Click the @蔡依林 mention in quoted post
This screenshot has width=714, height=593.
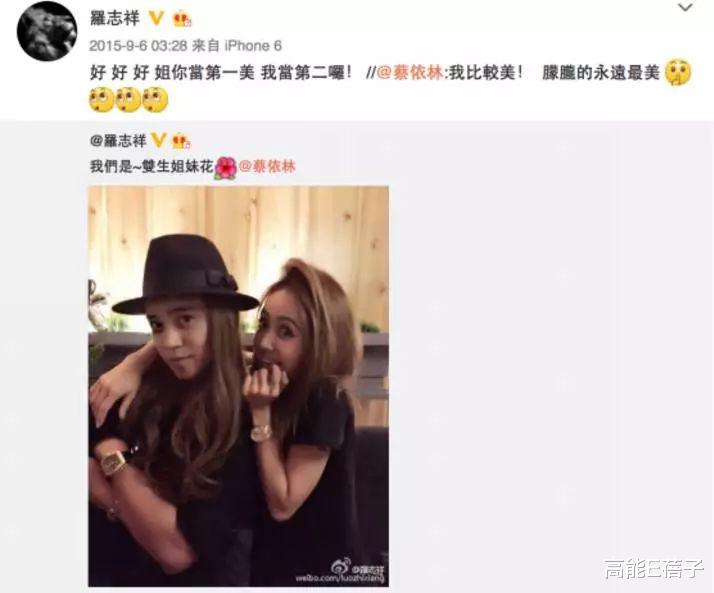pyautogui.click(x=267, y=166)
